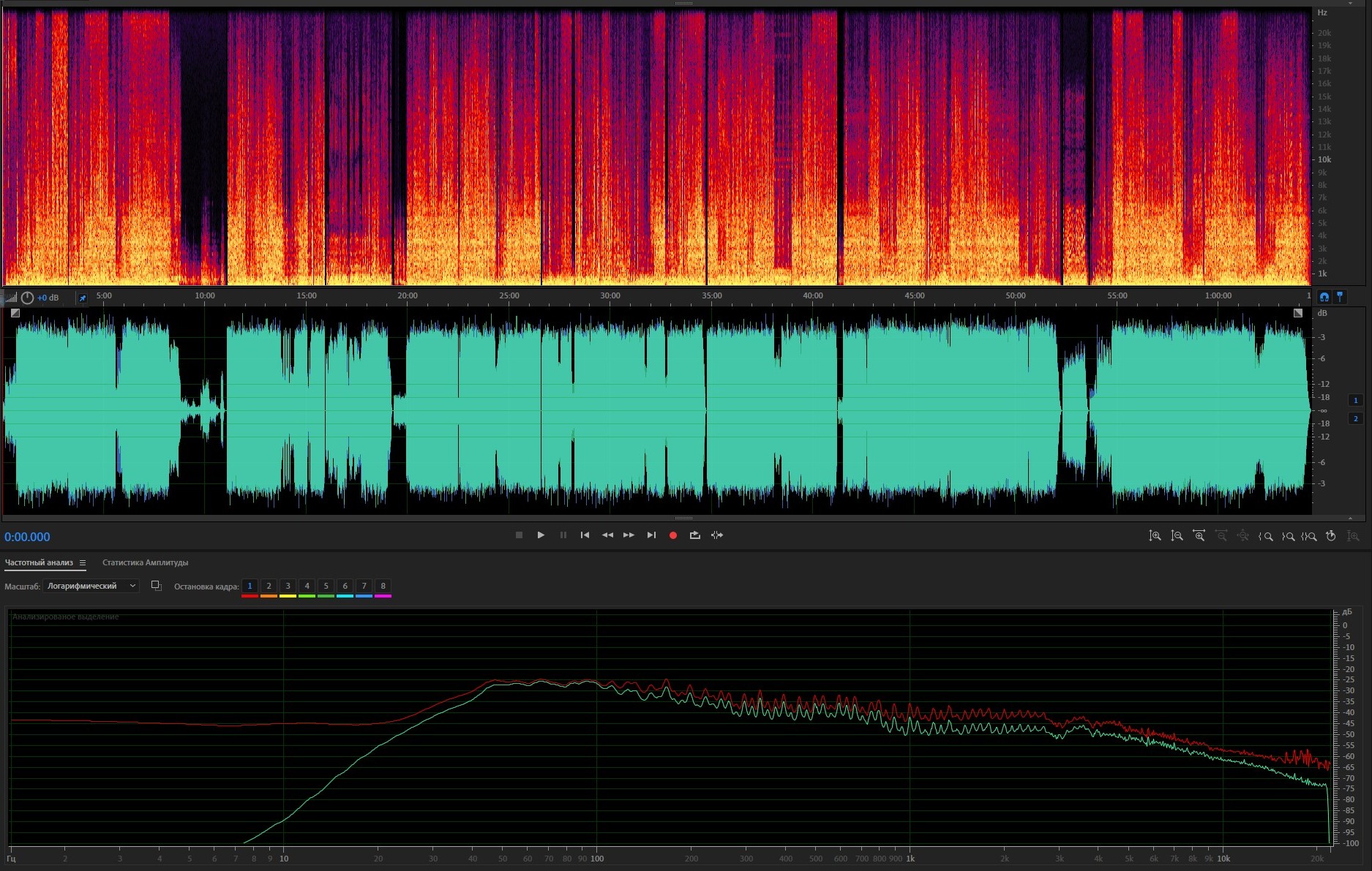The image size is (1372, 871).
Task: Click zoom in time icon
Action: pyautogui.click(x=1199, y=536)
